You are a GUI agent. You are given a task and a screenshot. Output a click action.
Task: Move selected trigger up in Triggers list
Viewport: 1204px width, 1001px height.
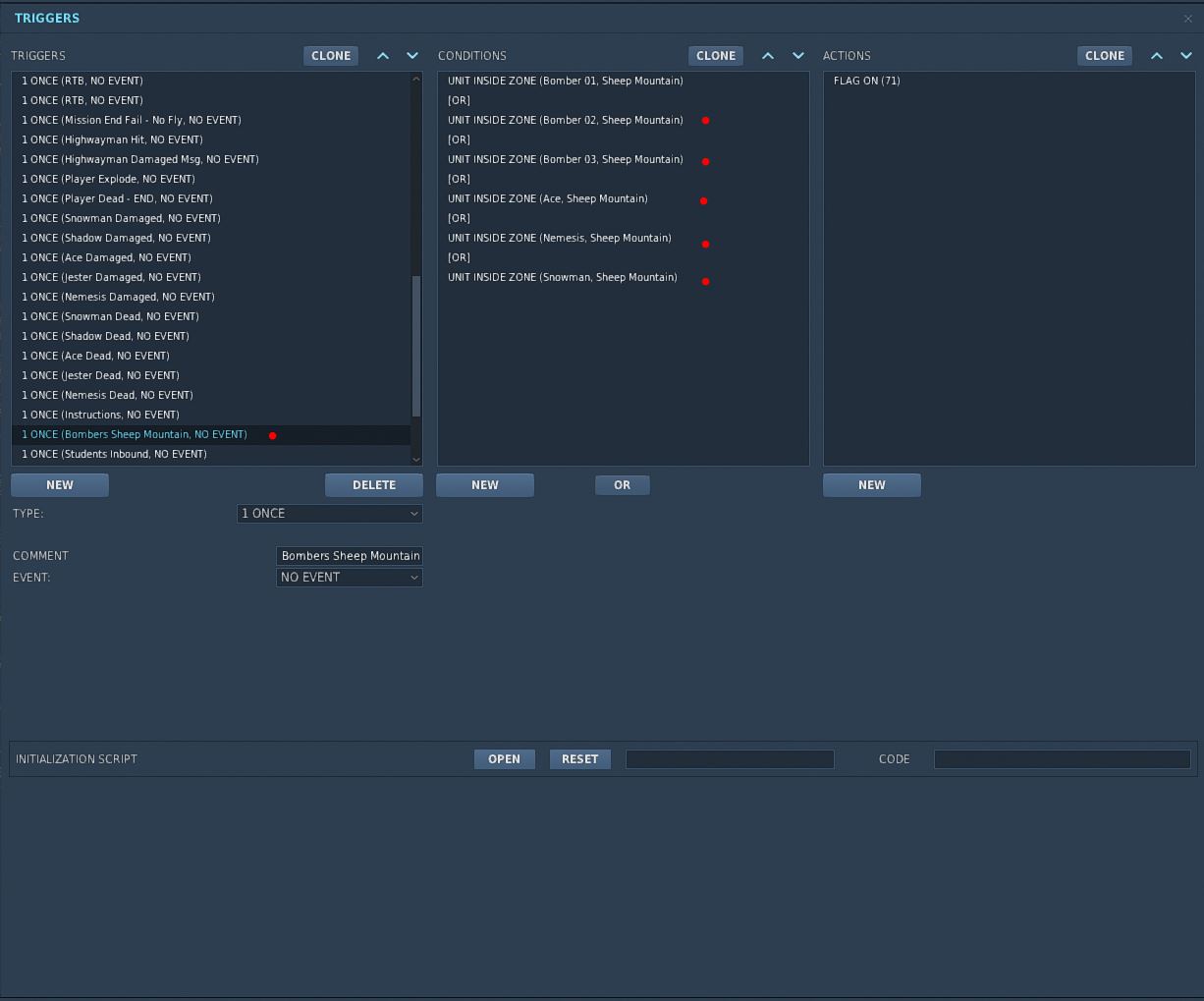click(383, 56)
